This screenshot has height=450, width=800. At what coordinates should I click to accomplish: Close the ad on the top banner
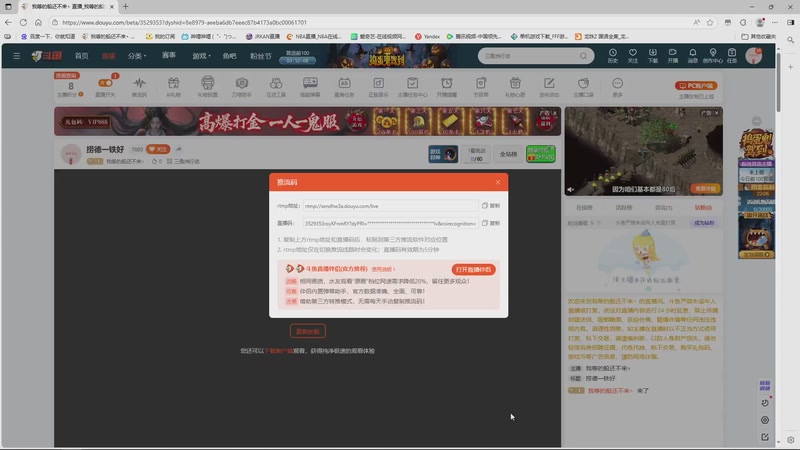(x=555, y=113)
